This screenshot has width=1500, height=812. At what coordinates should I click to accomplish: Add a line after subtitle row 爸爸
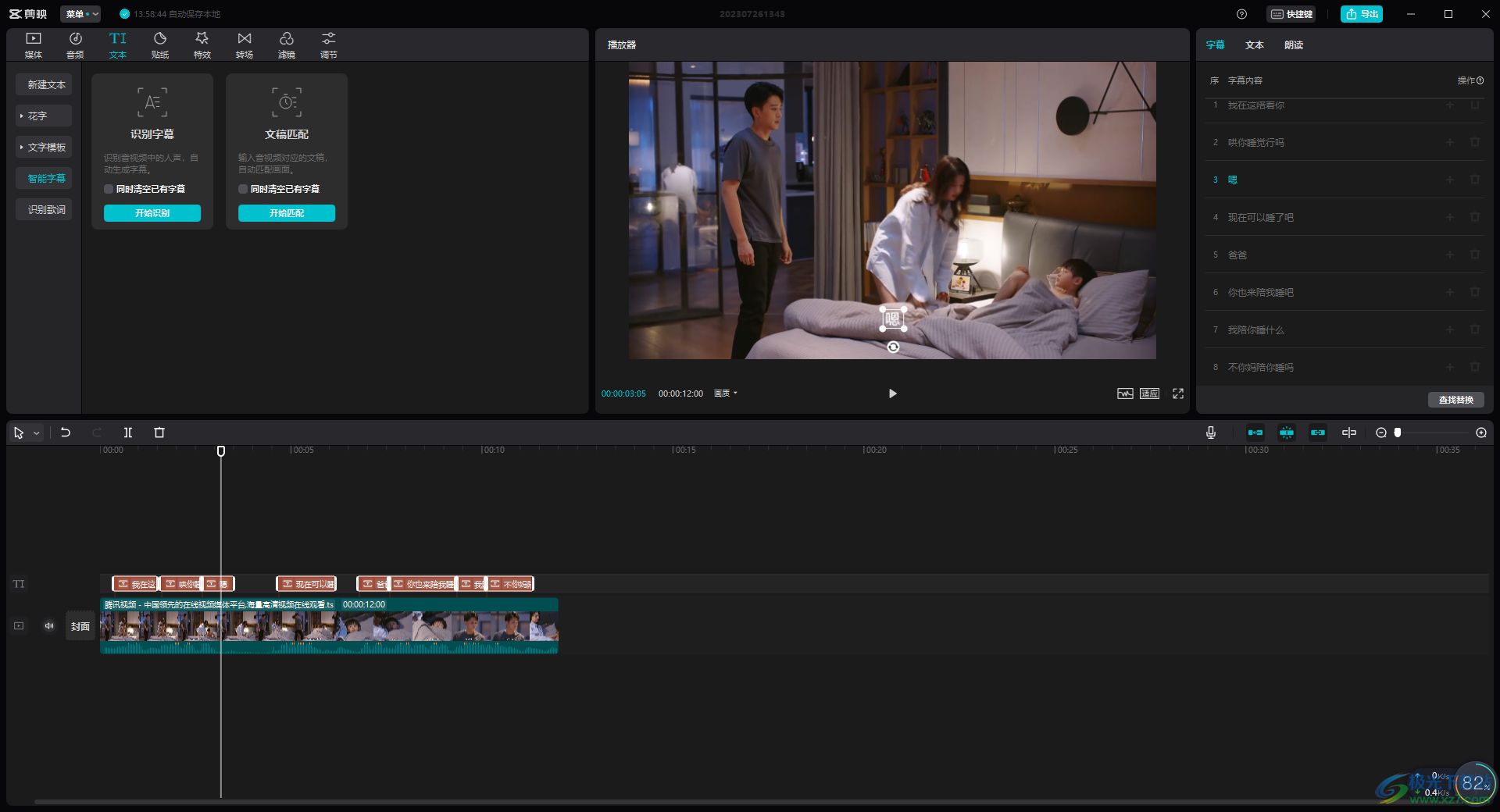click(1450, 255)
